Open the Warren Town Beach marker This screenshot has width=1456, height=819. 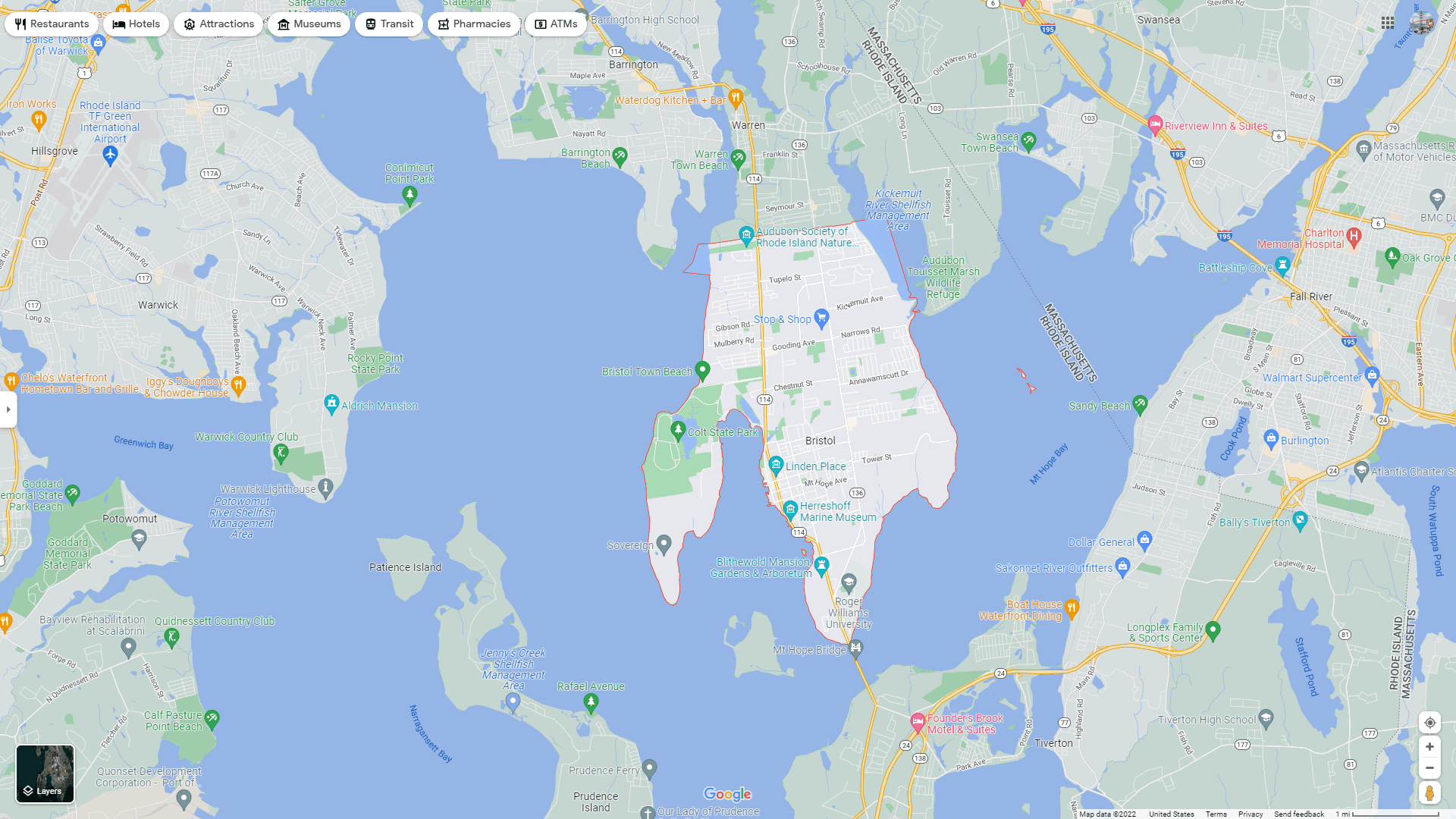click(x=738, y=158)
